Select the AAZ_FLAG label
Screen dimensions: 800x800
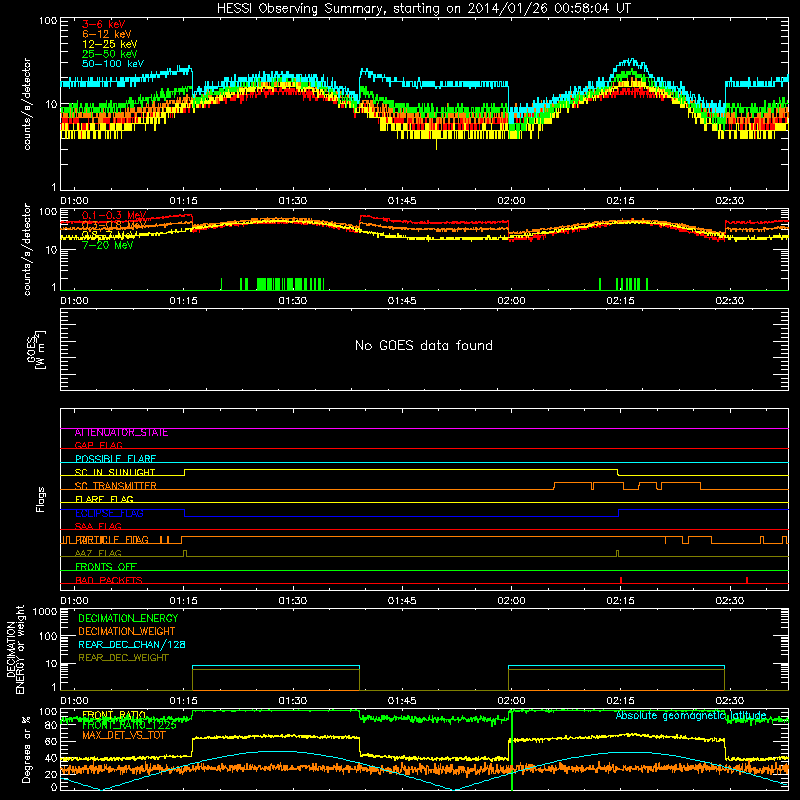[x=98, y=553]
